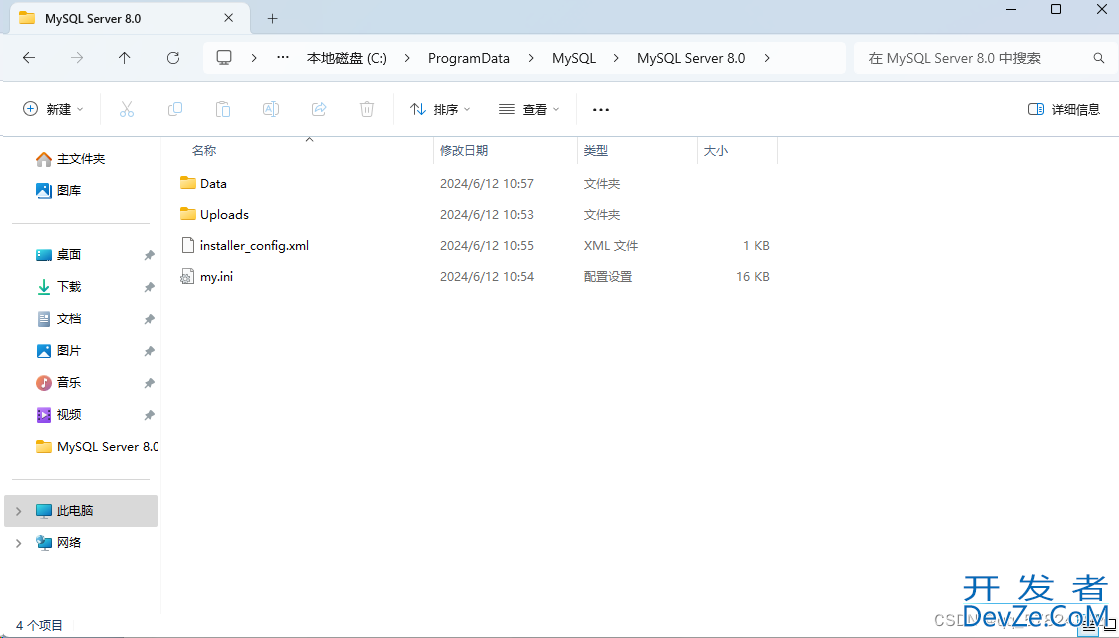Go back using the back arrow
The width and height of the screenshot is (1119, 638).
pyautogui.click(x=29, y=58)
